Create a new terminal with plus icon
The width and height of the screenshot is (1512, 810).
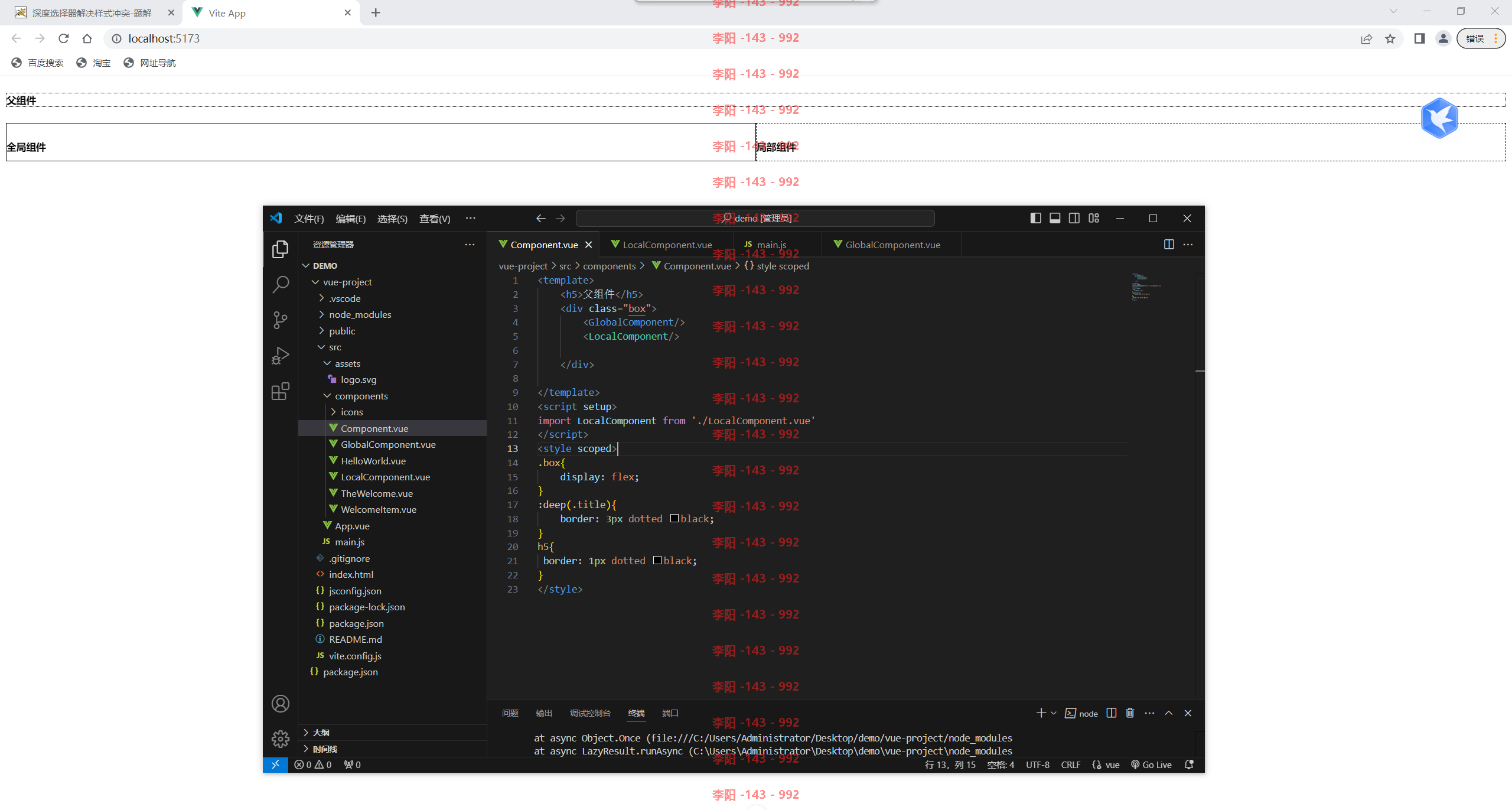coord(1041,713)
